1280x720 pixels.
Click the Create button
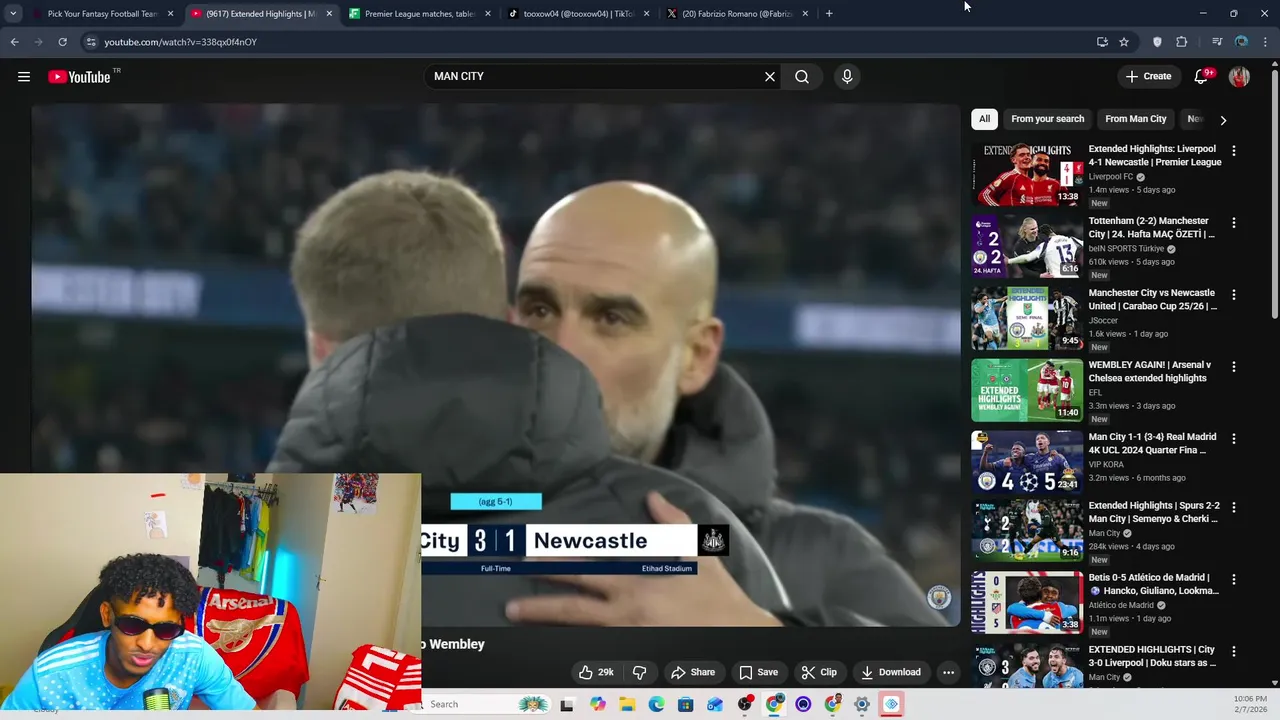click(1148, 77)
